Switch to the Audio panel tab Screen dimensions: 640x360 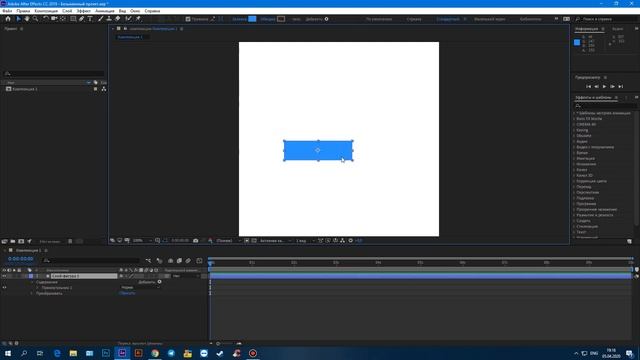(x=618, y=29)
